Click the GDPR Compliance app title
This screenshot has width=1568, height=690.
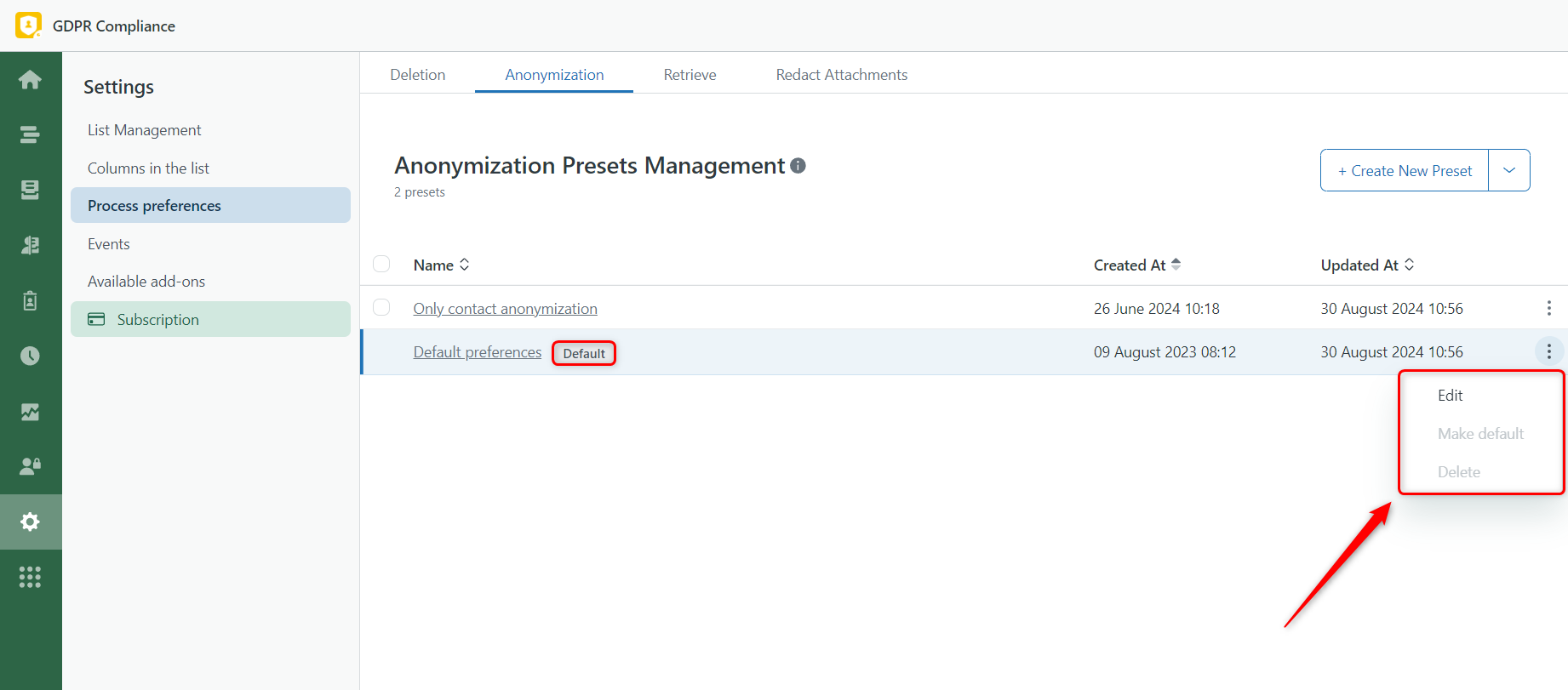pos(114,26)
